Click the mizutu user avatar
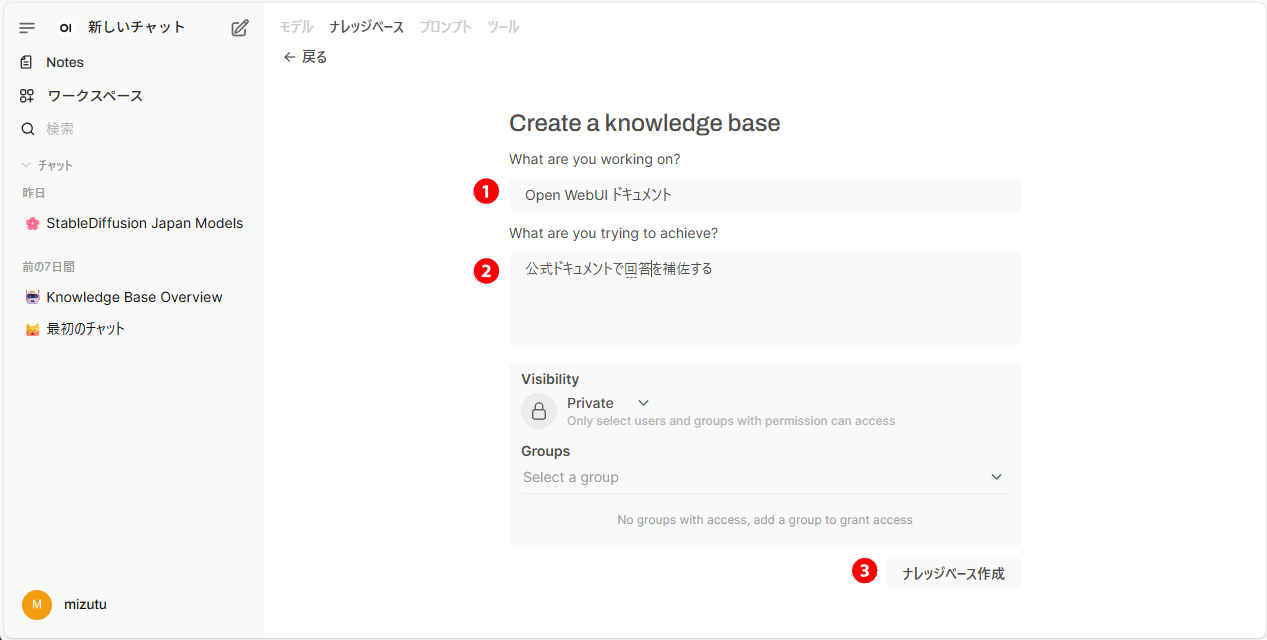The width and height of the screenshot is (1267, 640). (37, 604)
